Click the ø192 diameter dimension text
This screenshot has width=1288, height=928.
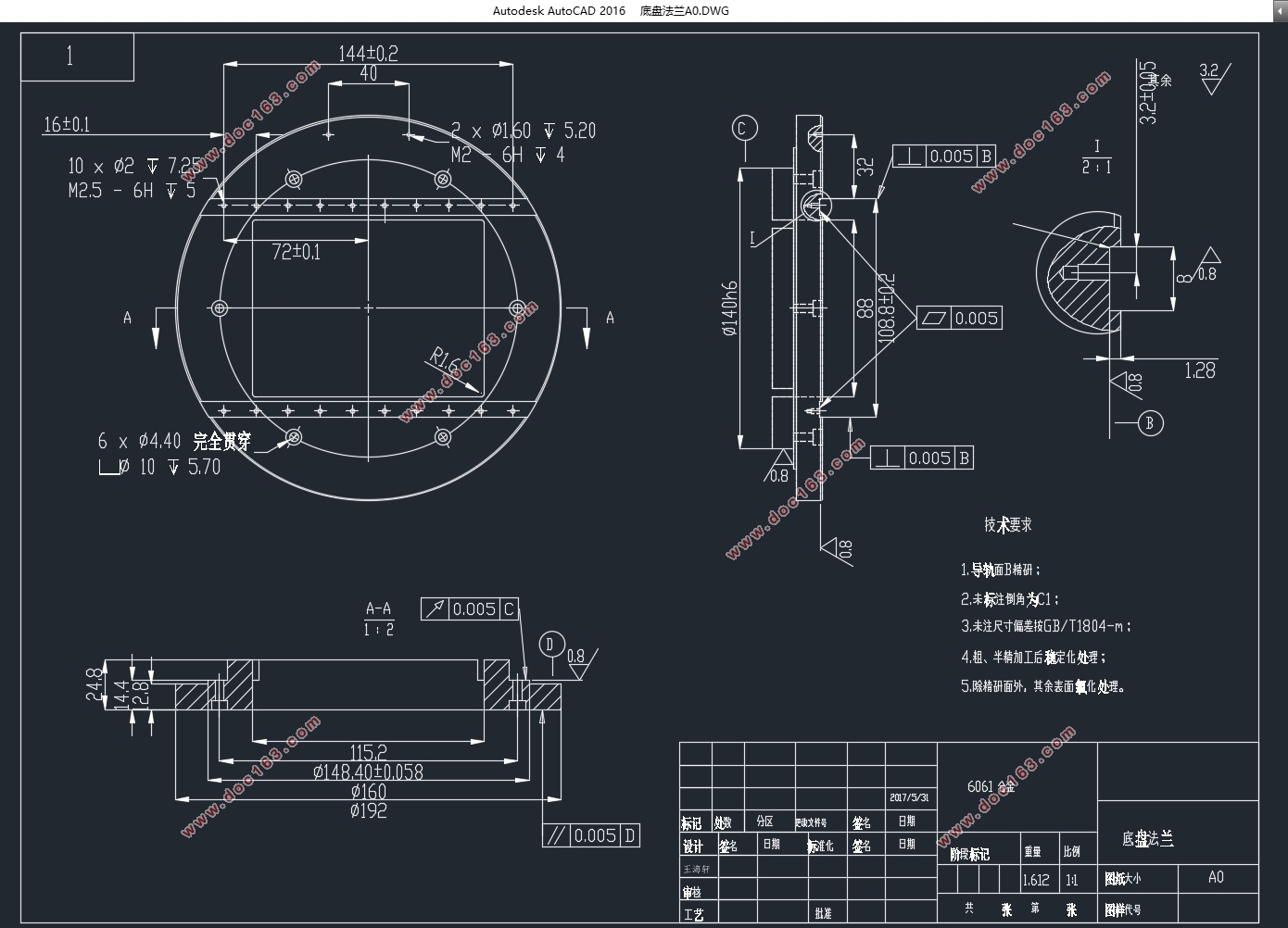tap(369, 810)
